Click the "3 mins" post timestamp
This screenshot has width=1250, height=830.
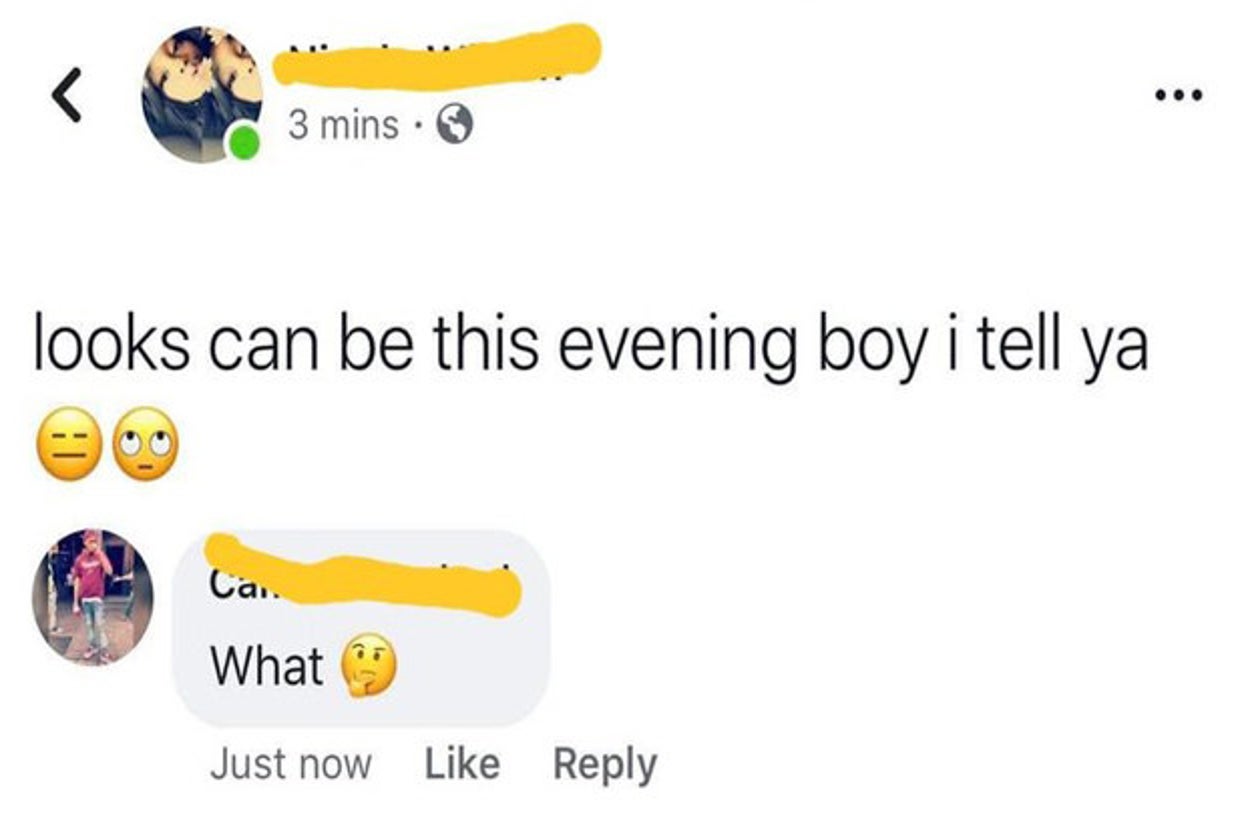coord(343,126)
